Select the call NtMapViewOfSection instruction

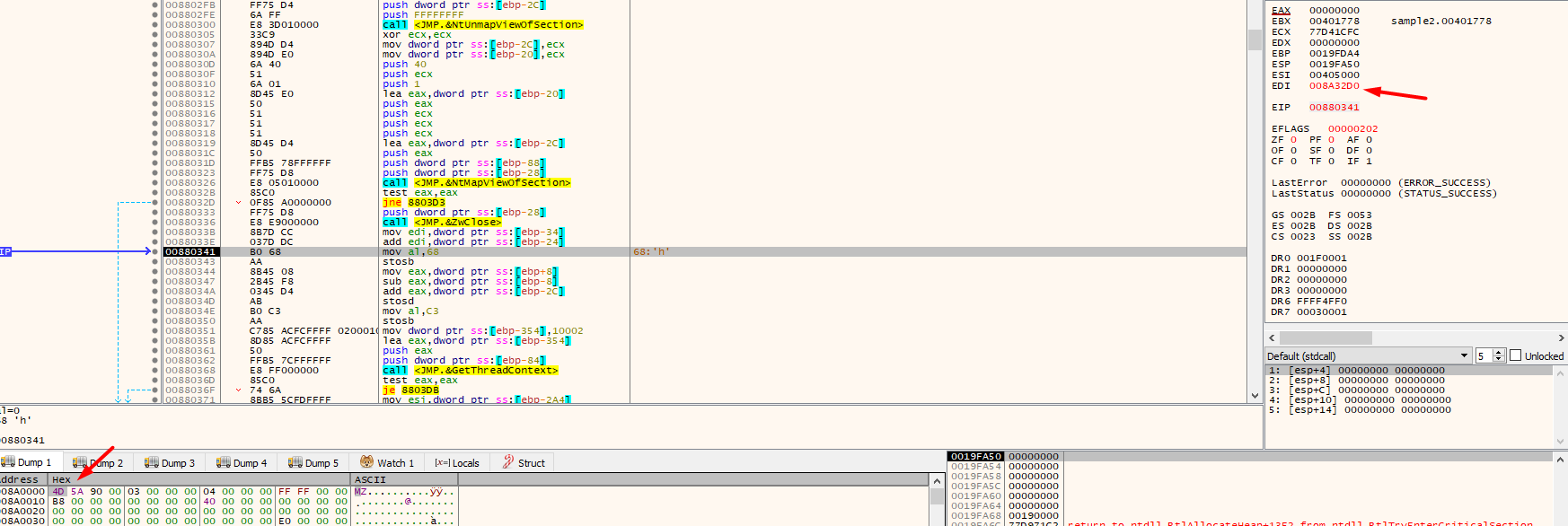pos(477,182)
